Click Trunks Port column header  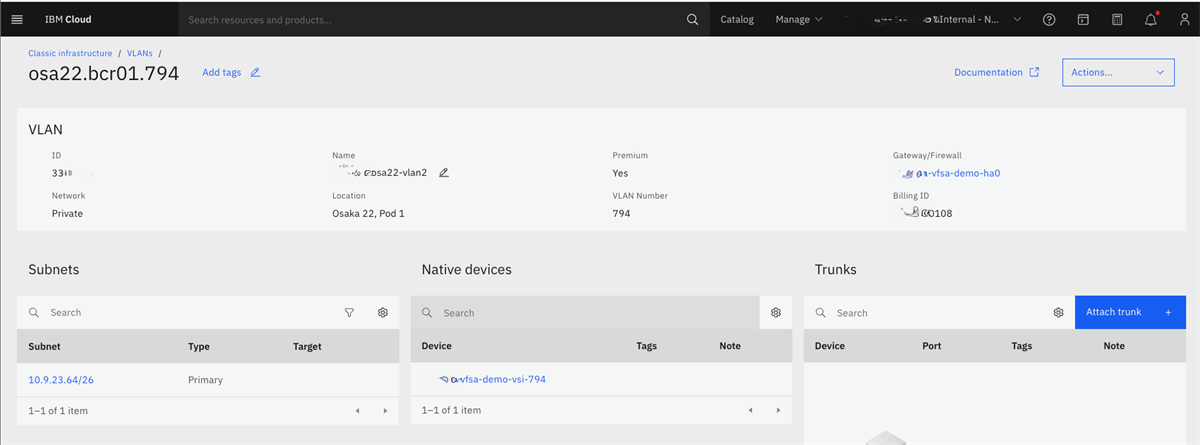tap(931, 346)
